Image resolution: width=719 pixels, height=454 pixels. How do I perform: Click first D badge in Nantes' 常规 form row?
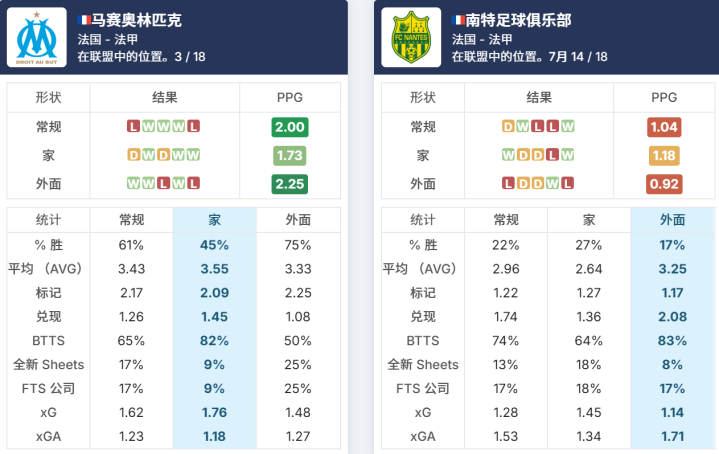click(x=508, y=127)
